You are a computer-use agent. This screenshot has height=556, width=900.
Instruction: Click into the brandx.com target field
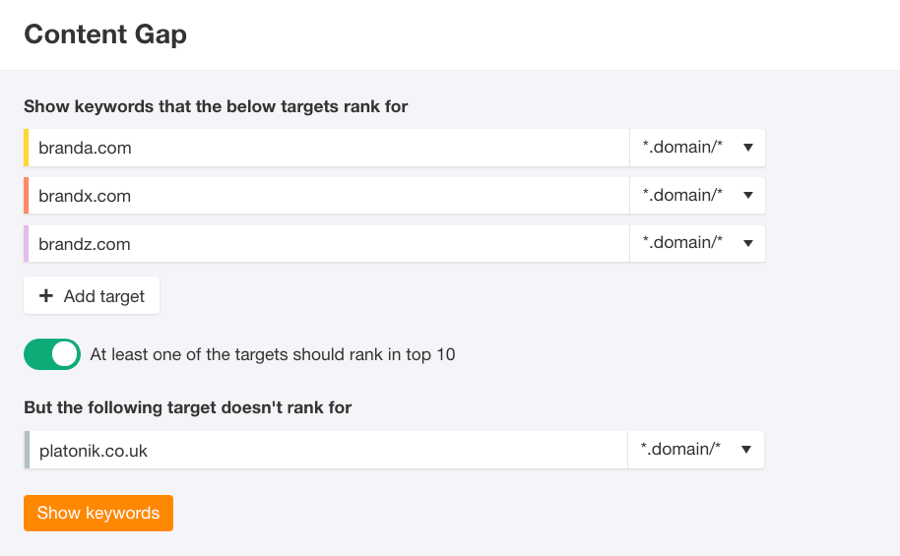[328, 196]
